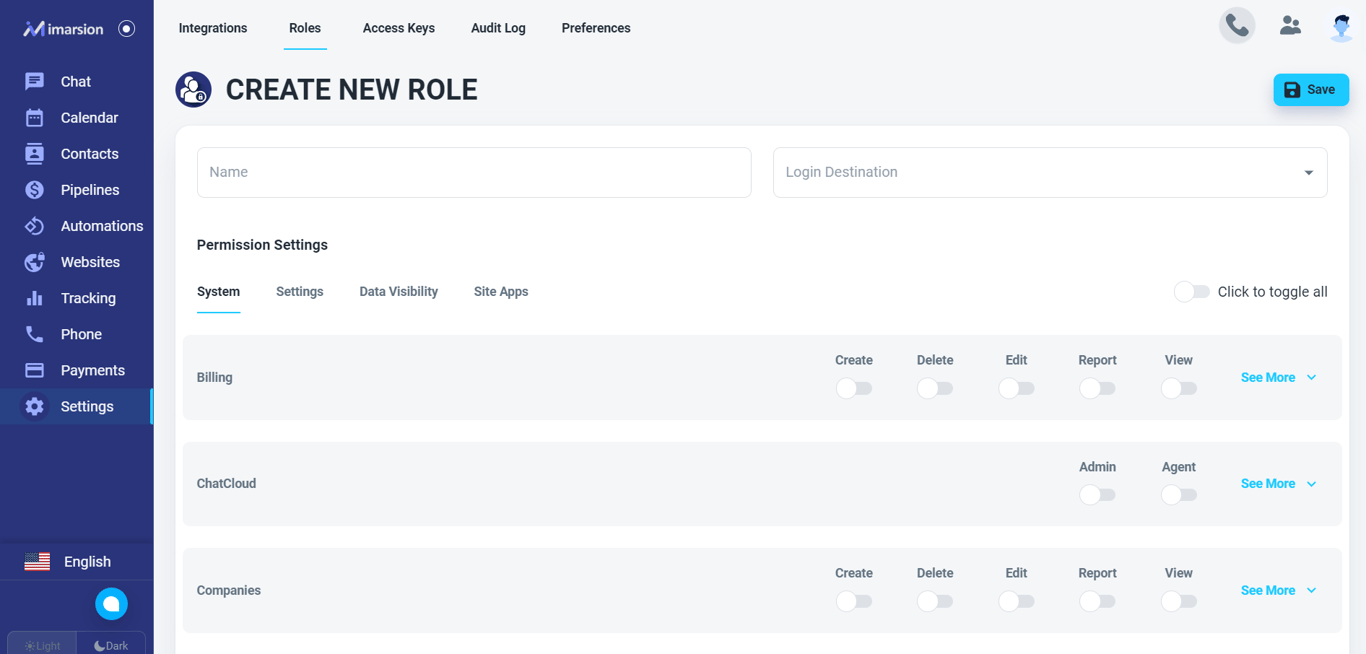Open the Login Destination dropdown
Image resolution: width=1366 pixels, height=654 pixels.
pyautogui.click(x=1050, y=172)
